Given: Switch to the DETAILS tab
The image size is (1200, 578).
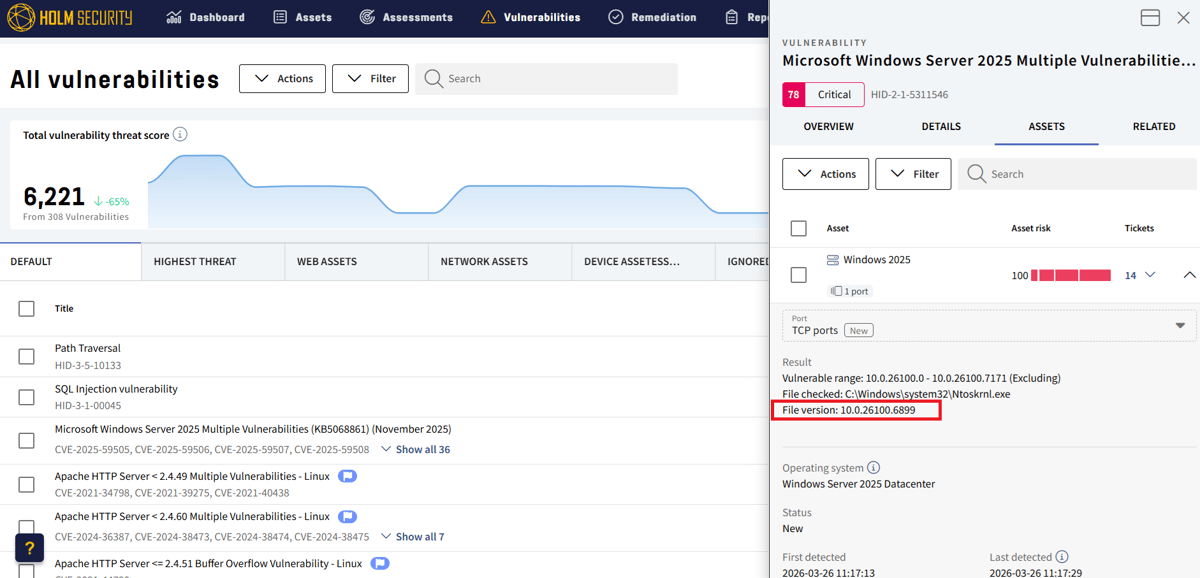Looking at the screenshot, I should pos(941,127).
